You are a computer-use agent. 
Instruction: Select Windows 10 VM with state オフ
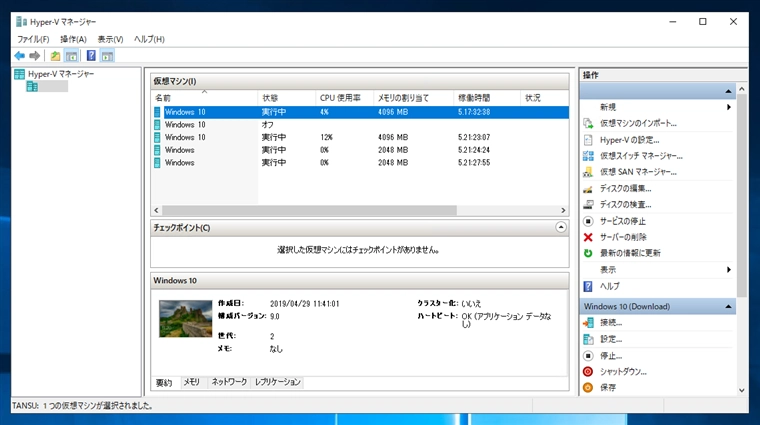[x=361, y=125]
